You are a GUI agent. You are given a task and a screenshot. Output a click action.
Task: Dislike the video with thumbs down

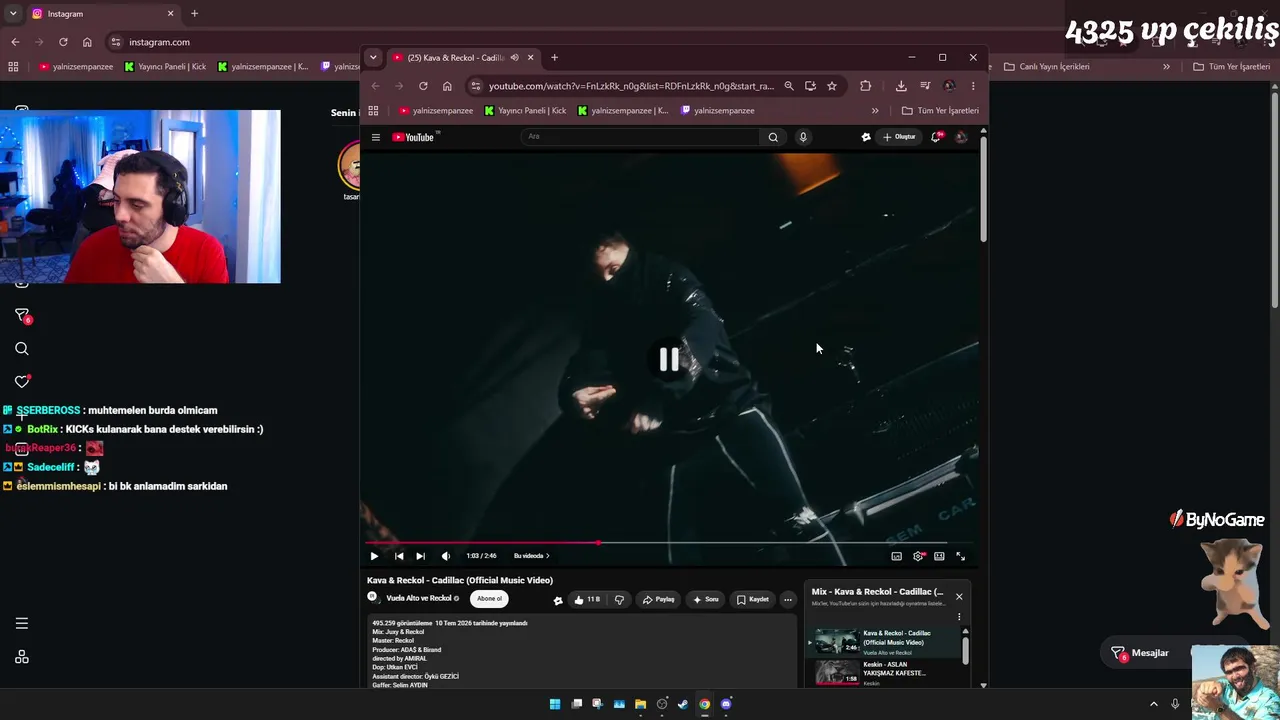pyautogui.click(x=619, y=600)
